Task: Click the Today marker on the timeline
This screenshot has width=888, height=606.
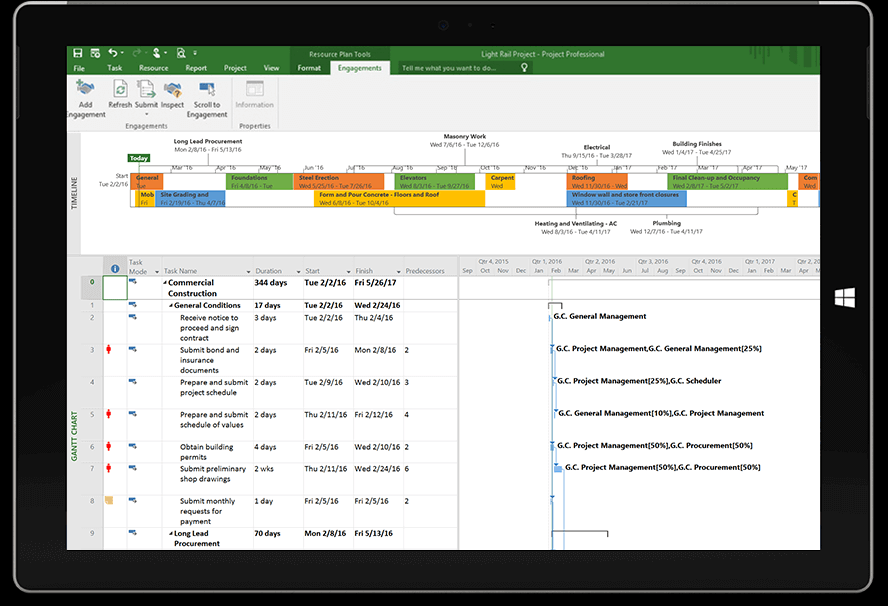Action: (x=138, y=158)
